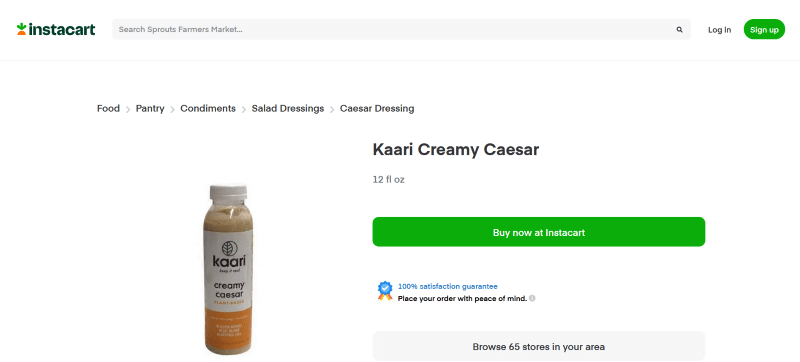This screenshot has width=800, height=362.
Task: Select the Caesar Dressing breadcrumb
Action: click(377, 109)
